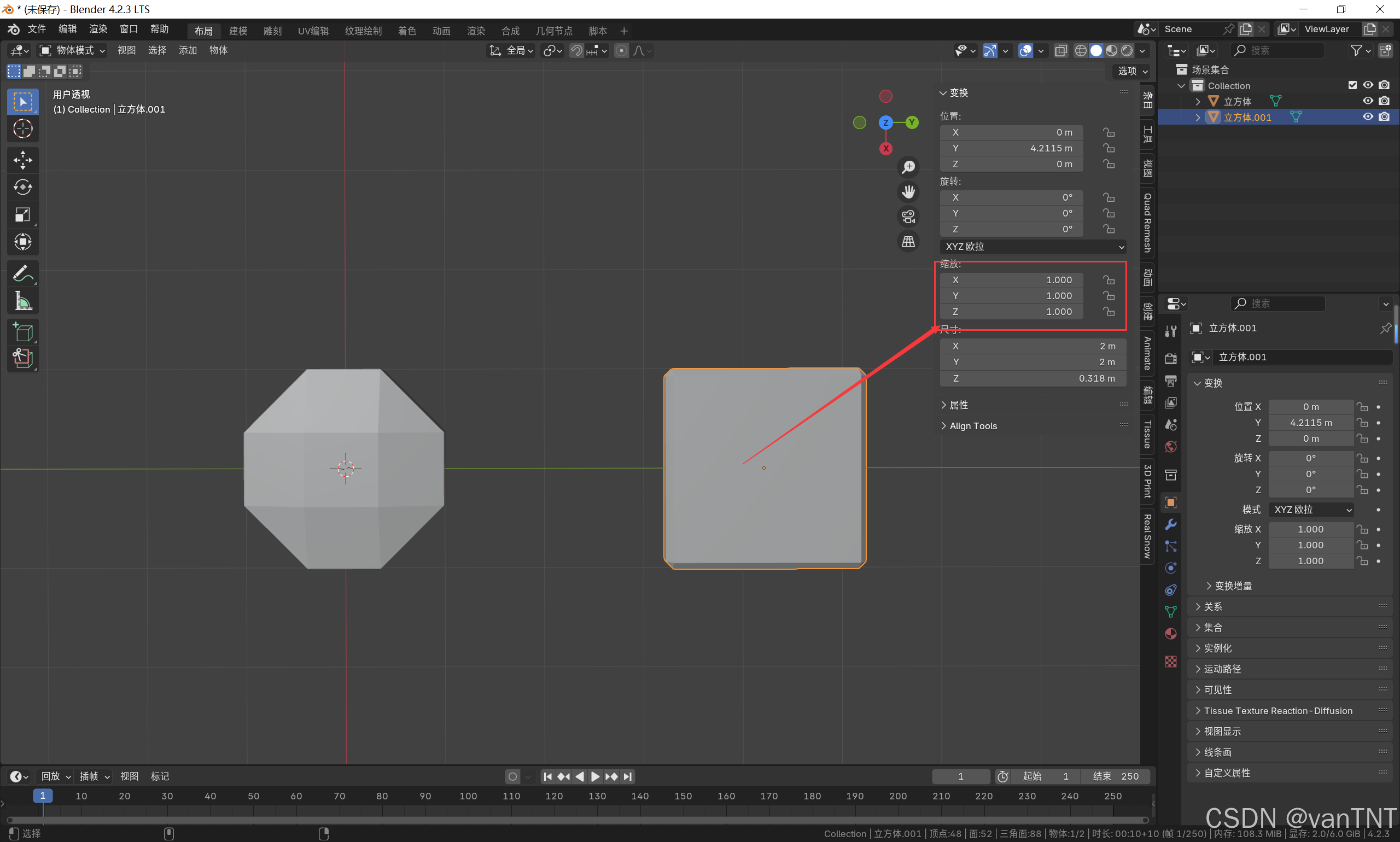Toggle lock on Position Y field
This screenshot has height=842, width=1400.
point(1109,148)
